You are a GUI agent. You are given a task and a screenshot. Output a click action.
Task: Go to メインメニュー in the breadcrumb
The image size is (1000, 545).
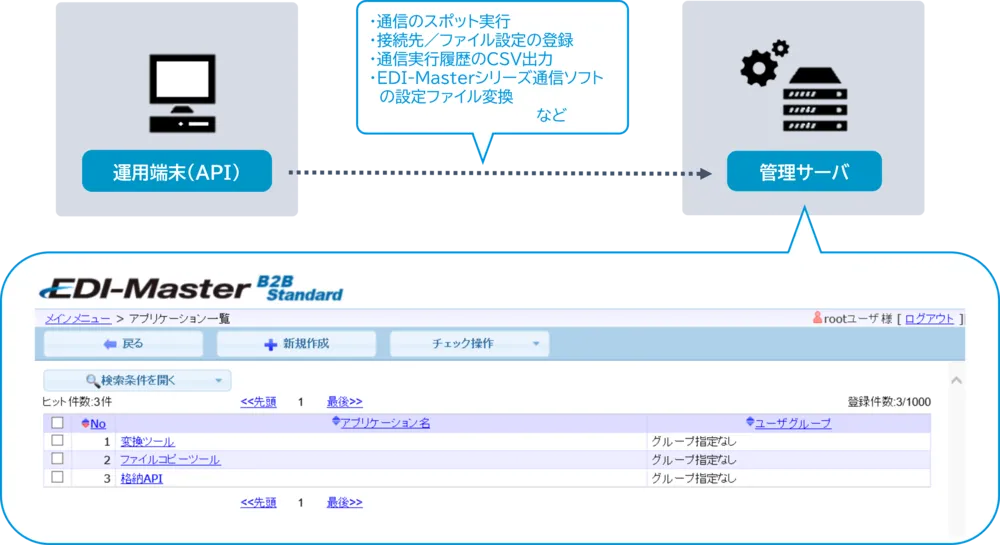(x=78, y=319)
